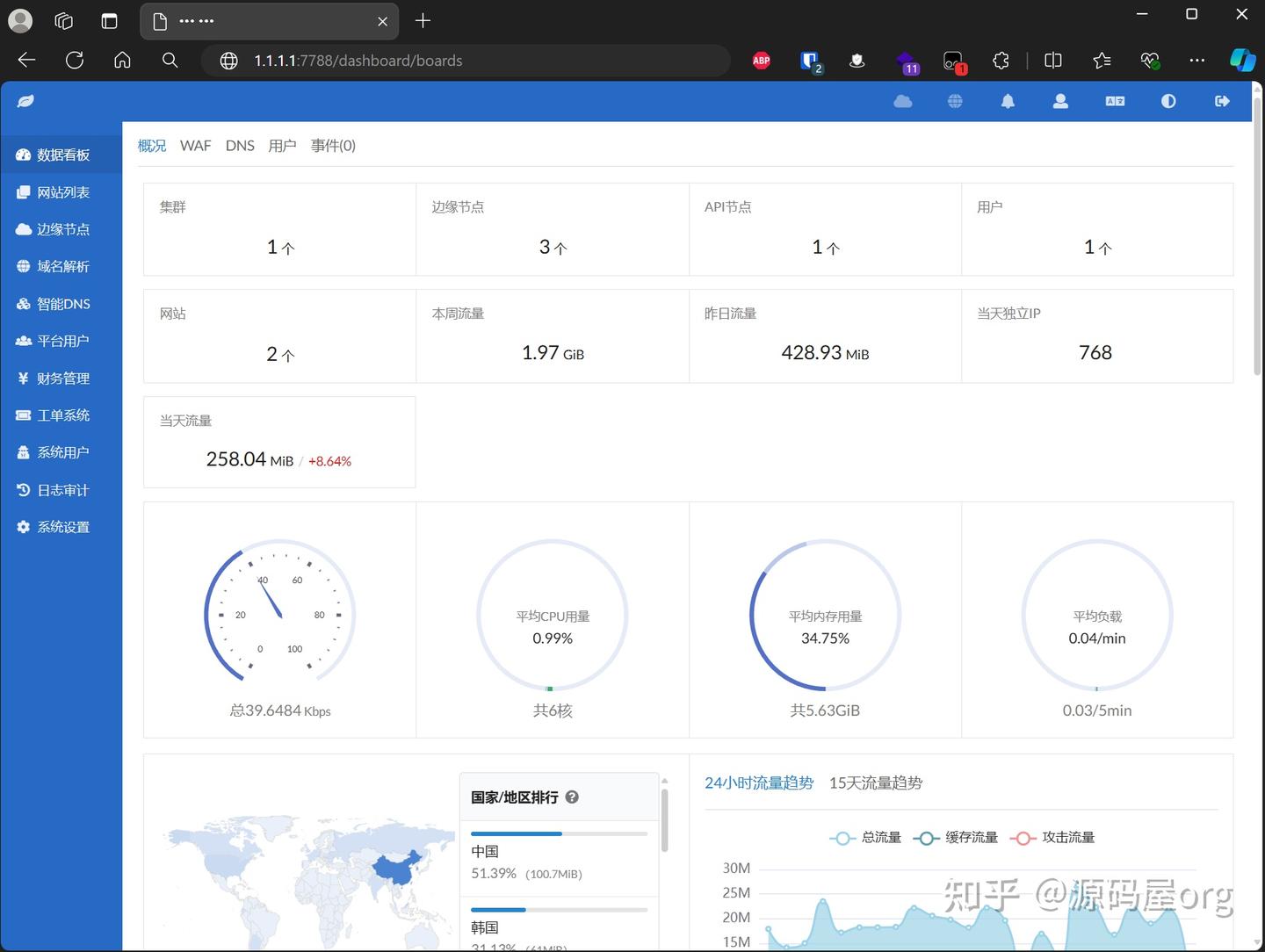Toggle 缓存流量 legend series in chart
The height and width of the screenshot is (952, 1265).
pyautogui.click(x=956, y=838)
